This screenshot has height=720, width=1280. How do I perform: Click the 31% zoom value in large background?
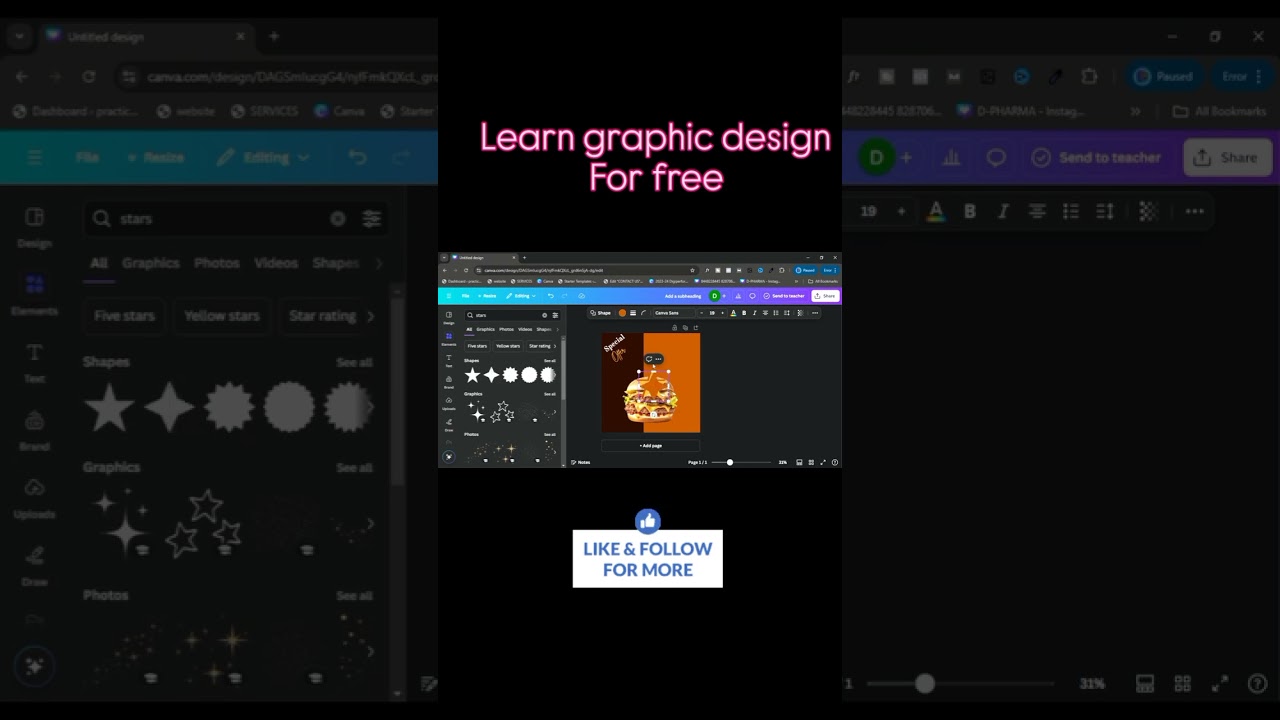(x=1092, y=684)
